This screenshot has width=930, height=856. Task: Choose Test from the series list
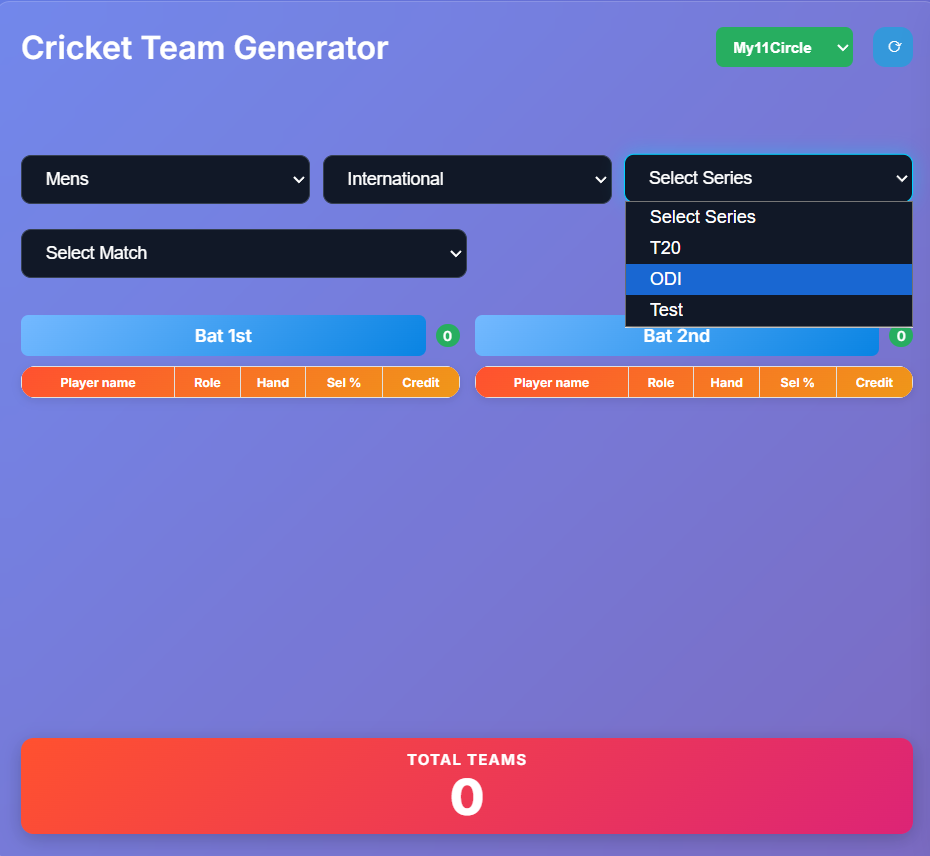click(x=769, y=310)
